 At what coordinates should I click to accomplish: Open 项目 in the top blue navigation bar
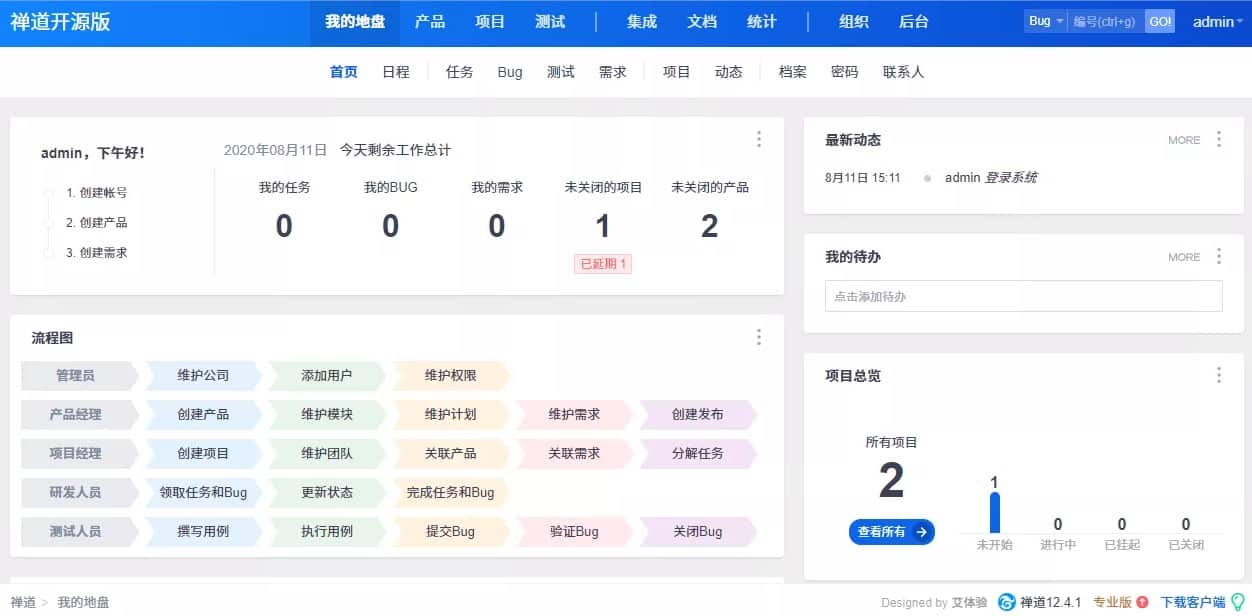(x=490, y=22)
